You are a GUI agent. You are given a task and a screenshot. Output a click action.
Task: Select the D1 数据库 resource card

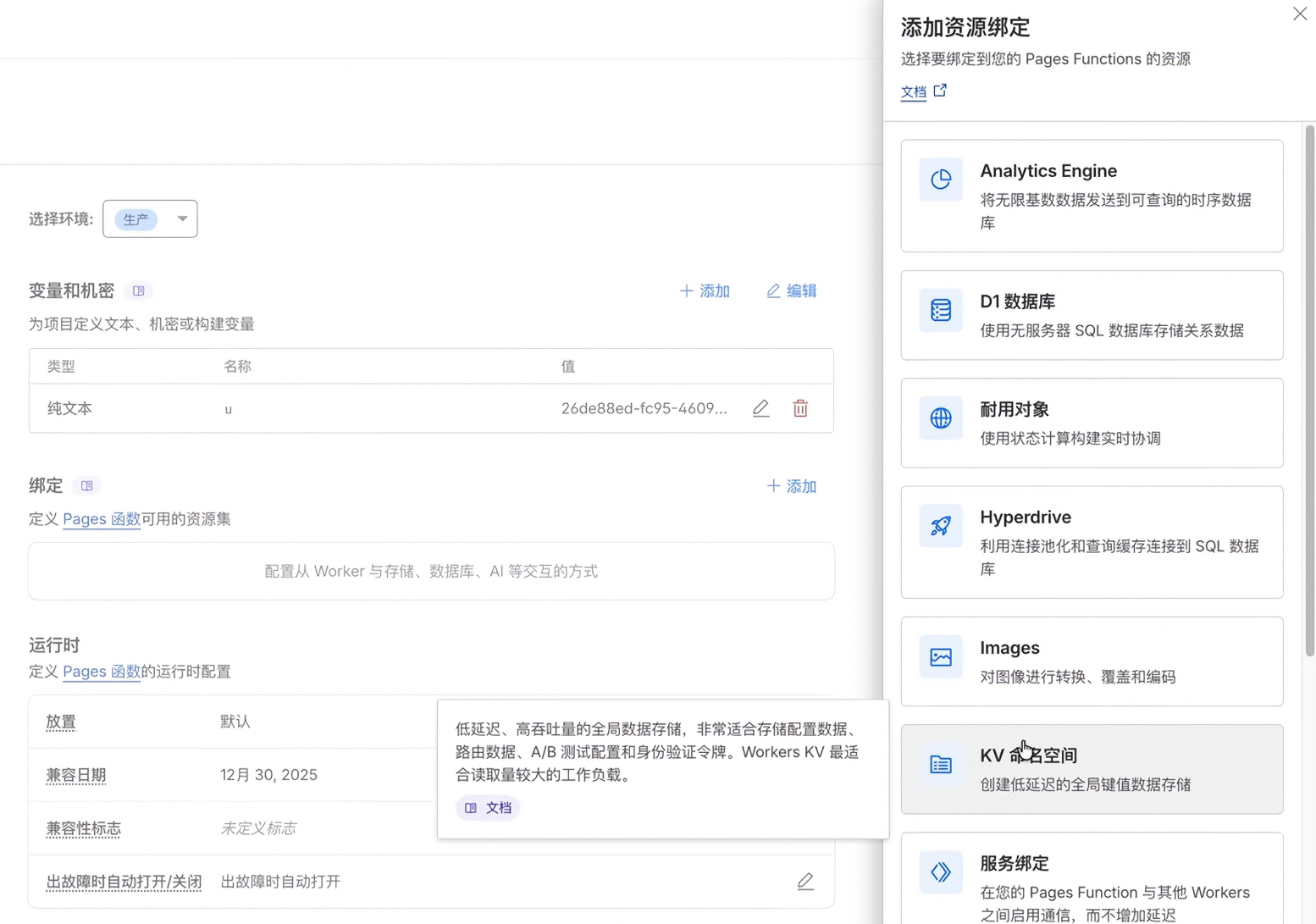tap(1092, 315)
